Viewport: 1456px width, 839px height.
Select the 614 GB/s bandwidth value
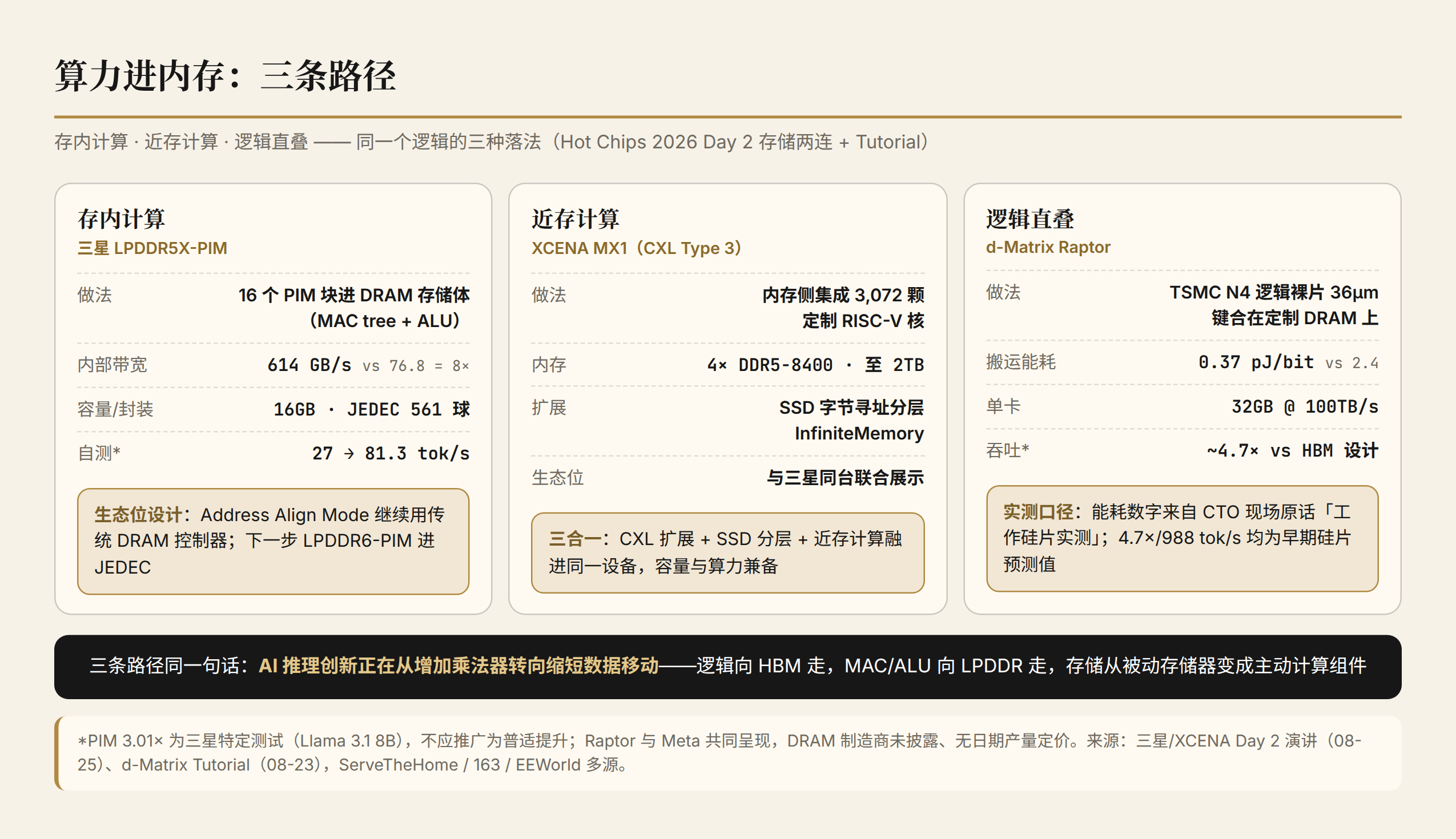[x=309, y=365]
